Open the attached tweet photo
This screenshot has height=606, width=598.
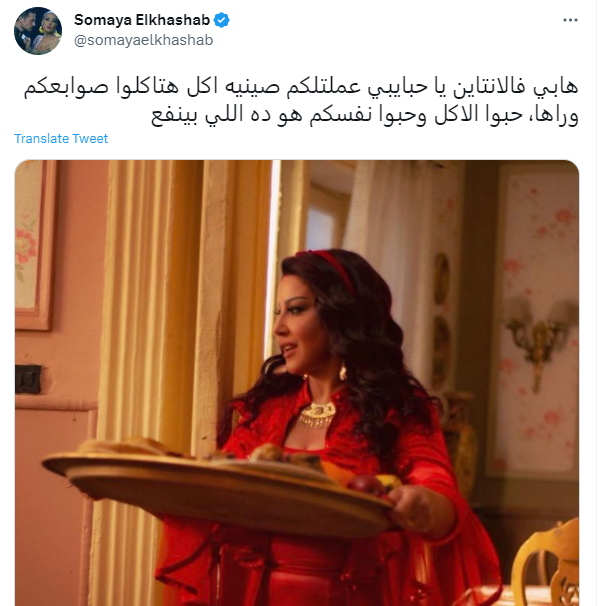[x=297, y=383]
